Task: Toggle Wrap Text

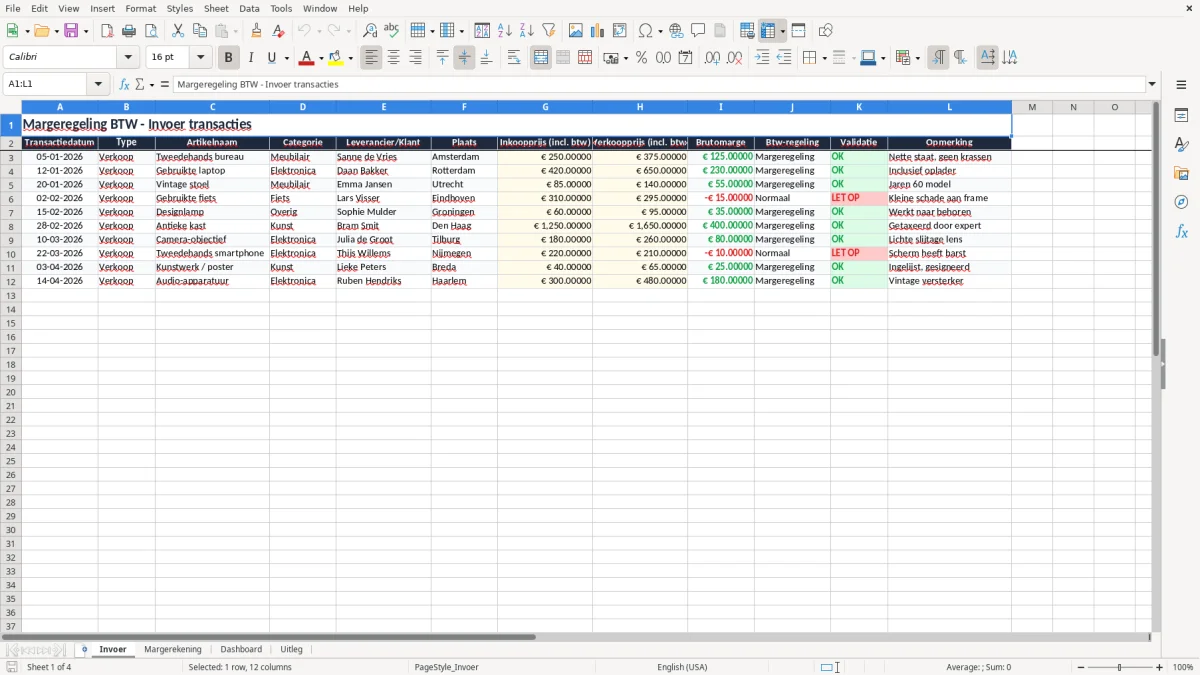Action: pyautogui.click(x=514, y=58)
